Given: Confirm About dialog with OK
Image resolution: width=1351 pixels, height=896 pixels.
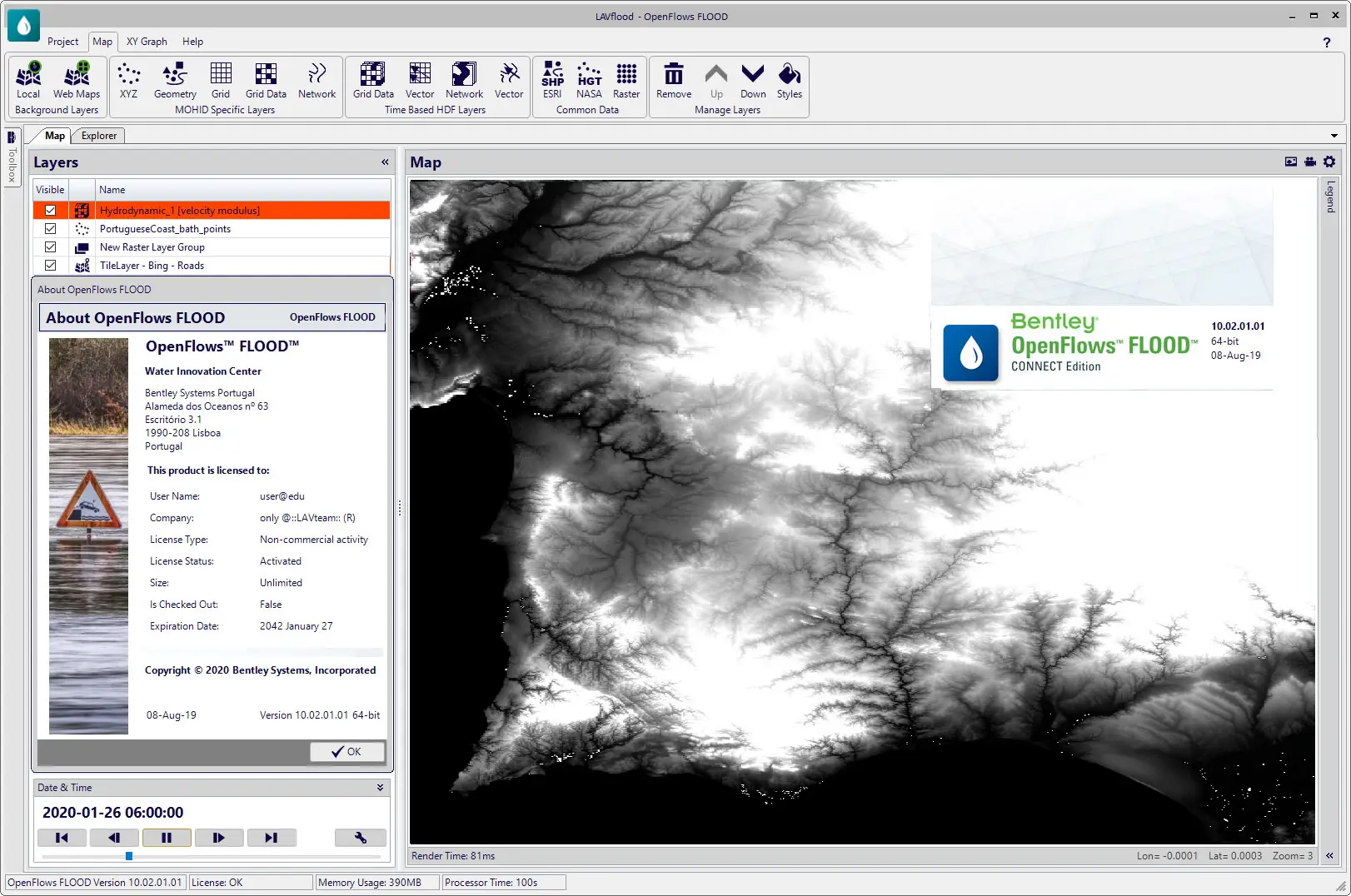Looking at the screenshot, I should click(x=347, y=752).
